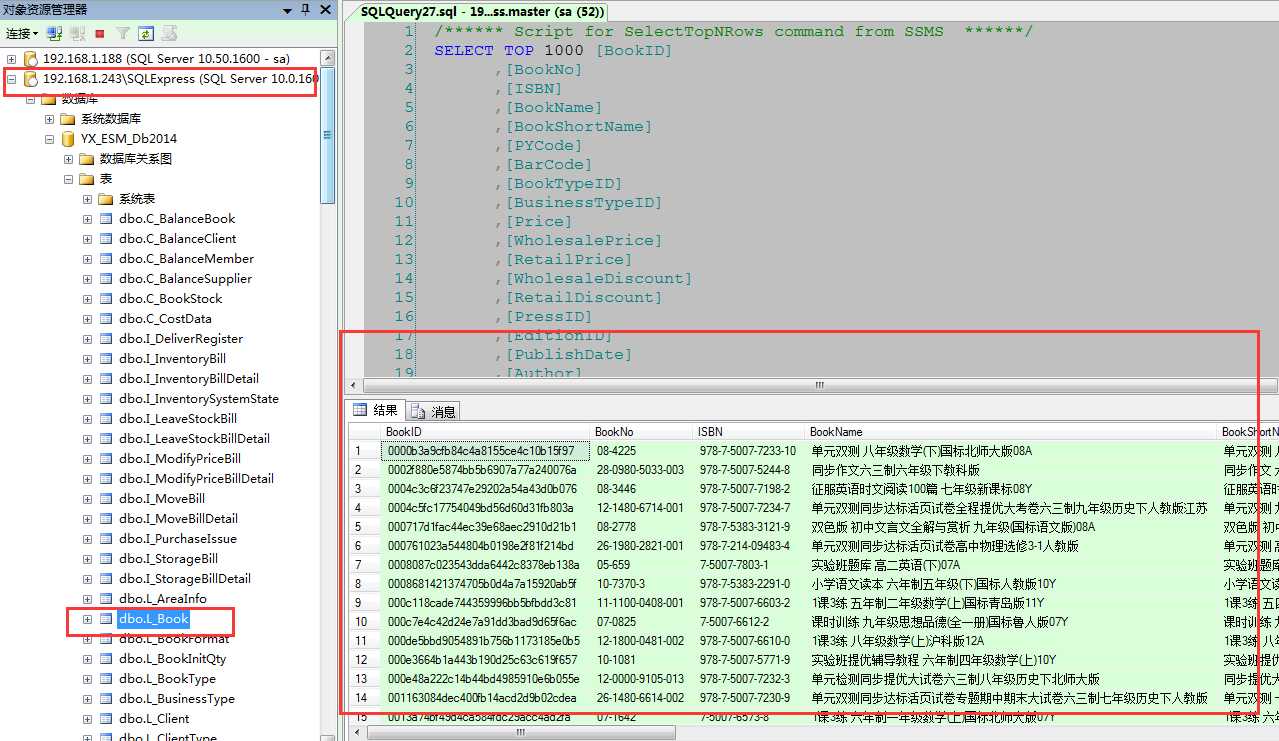The image size is (1279, 741).
Task: Click the BookID column header
Action: [486, 432]
